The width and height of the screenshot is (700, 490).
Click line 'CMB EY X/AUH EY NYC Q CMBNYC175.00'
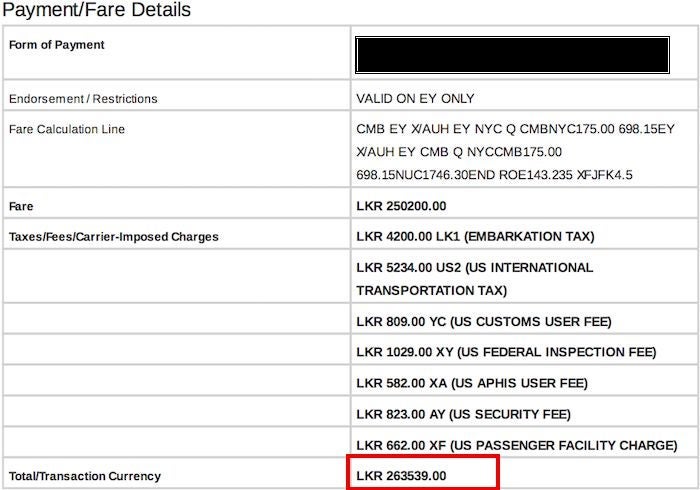(485, 129)
